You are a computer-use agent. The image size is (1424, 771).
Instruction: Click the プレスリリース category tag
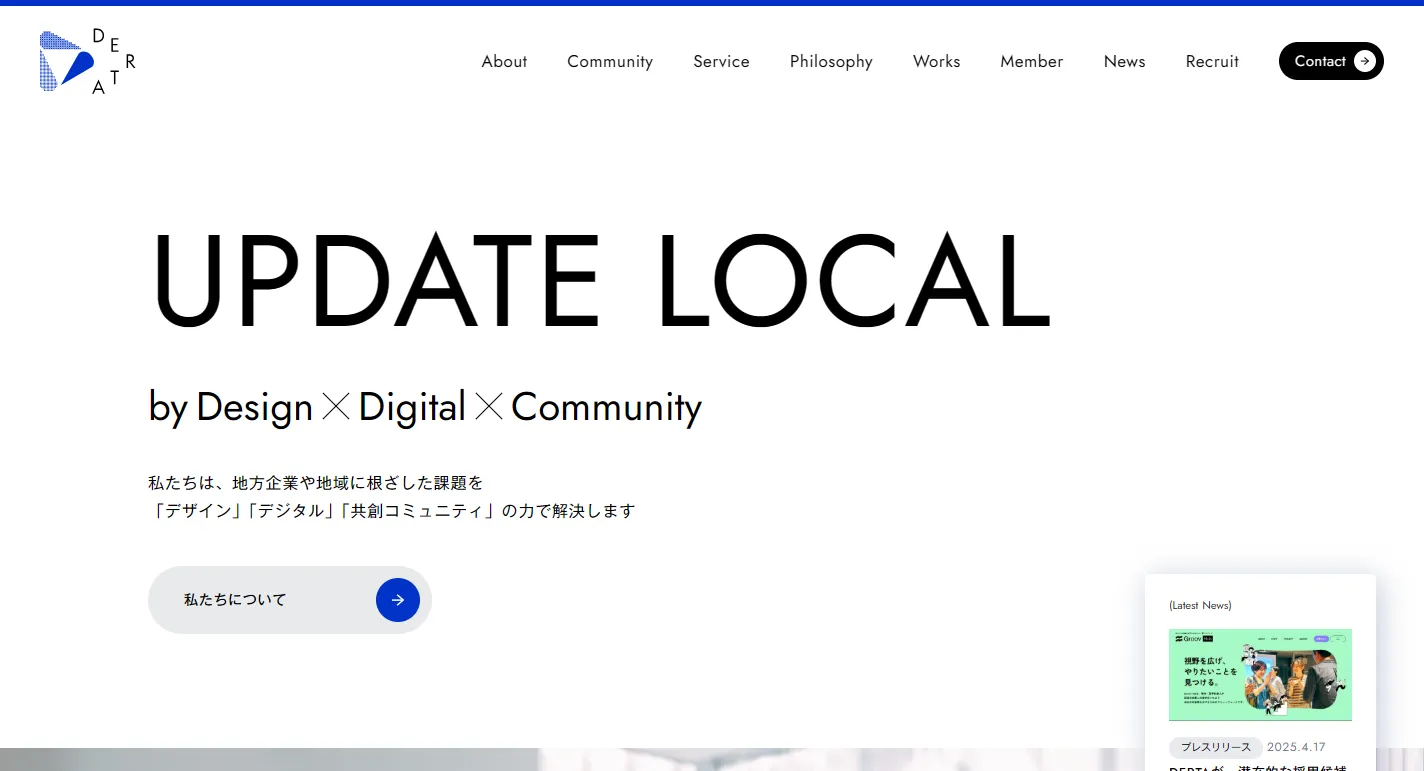pyautogui.click(x=1215, y=747)
